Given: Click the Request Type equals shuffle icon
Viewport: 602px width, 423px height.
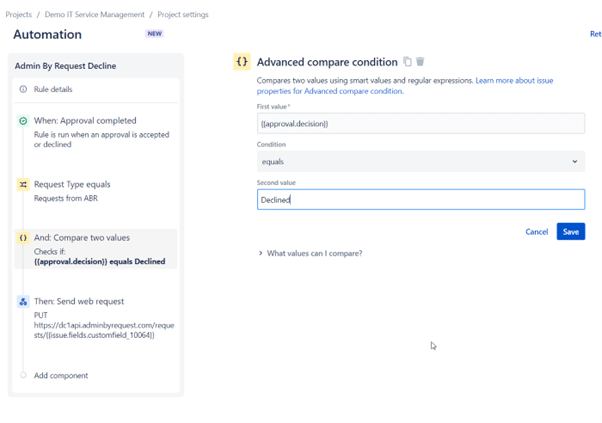Looking at the screenshot, I should pos(23,185).
